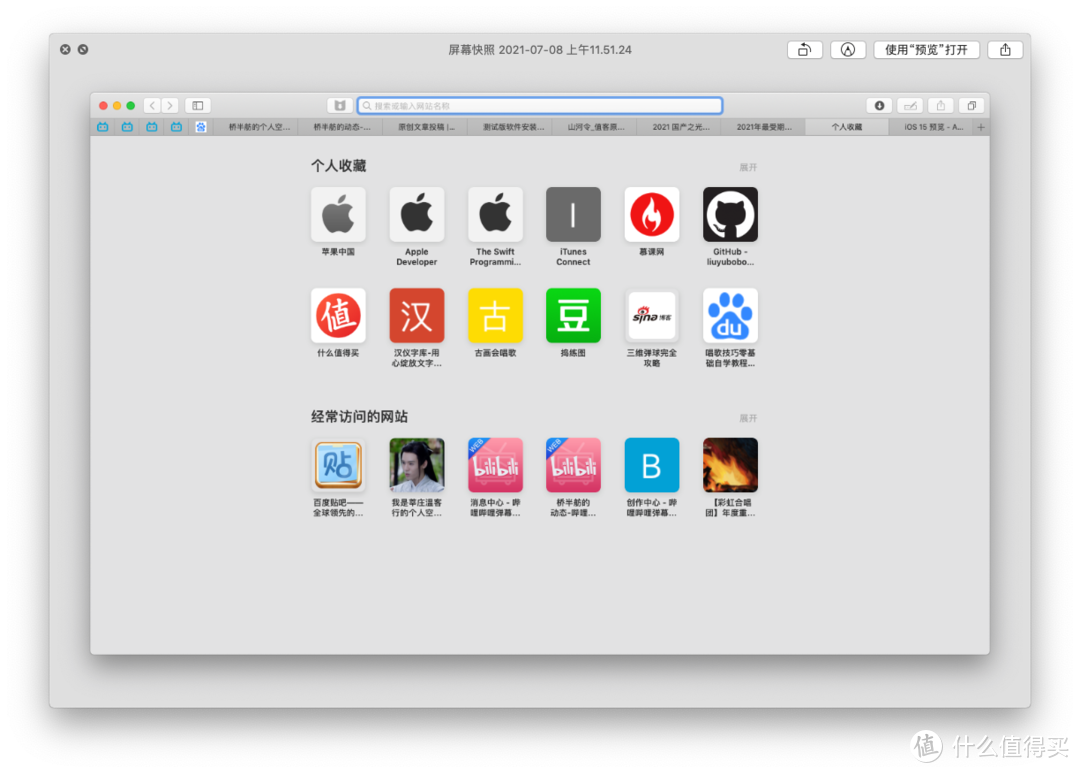This screenshot has width=1080, height=773.
Task: Select the pinned Baidu paw tab
Action: click(x=200, y=127)
